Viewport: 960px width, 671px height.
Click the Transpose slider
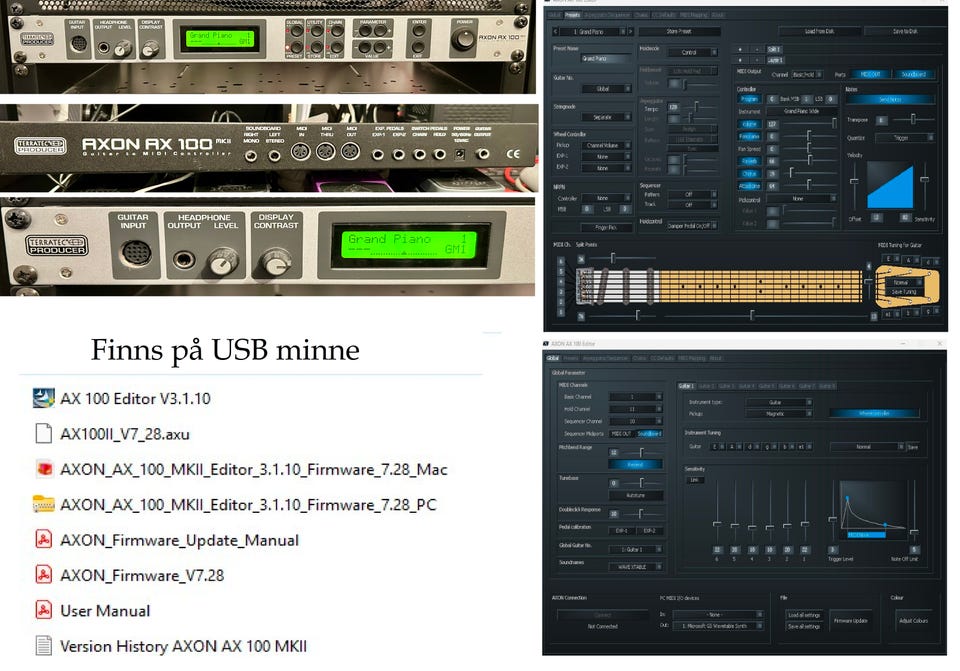pyautogui.click(x=913, y=119)
